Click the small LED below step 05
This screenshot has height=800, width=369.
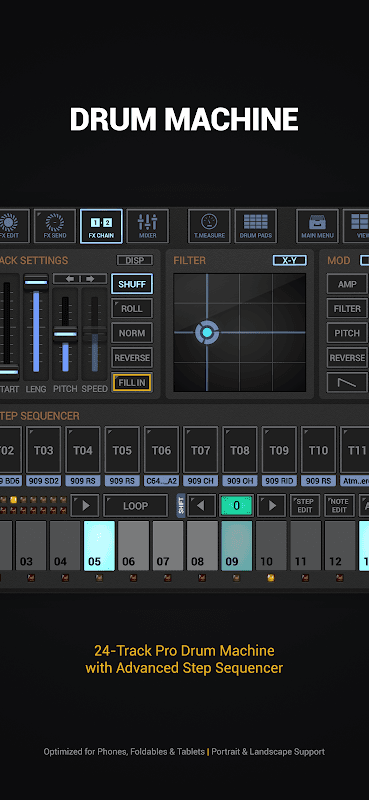pyautogui.click(x=99, y=578)
